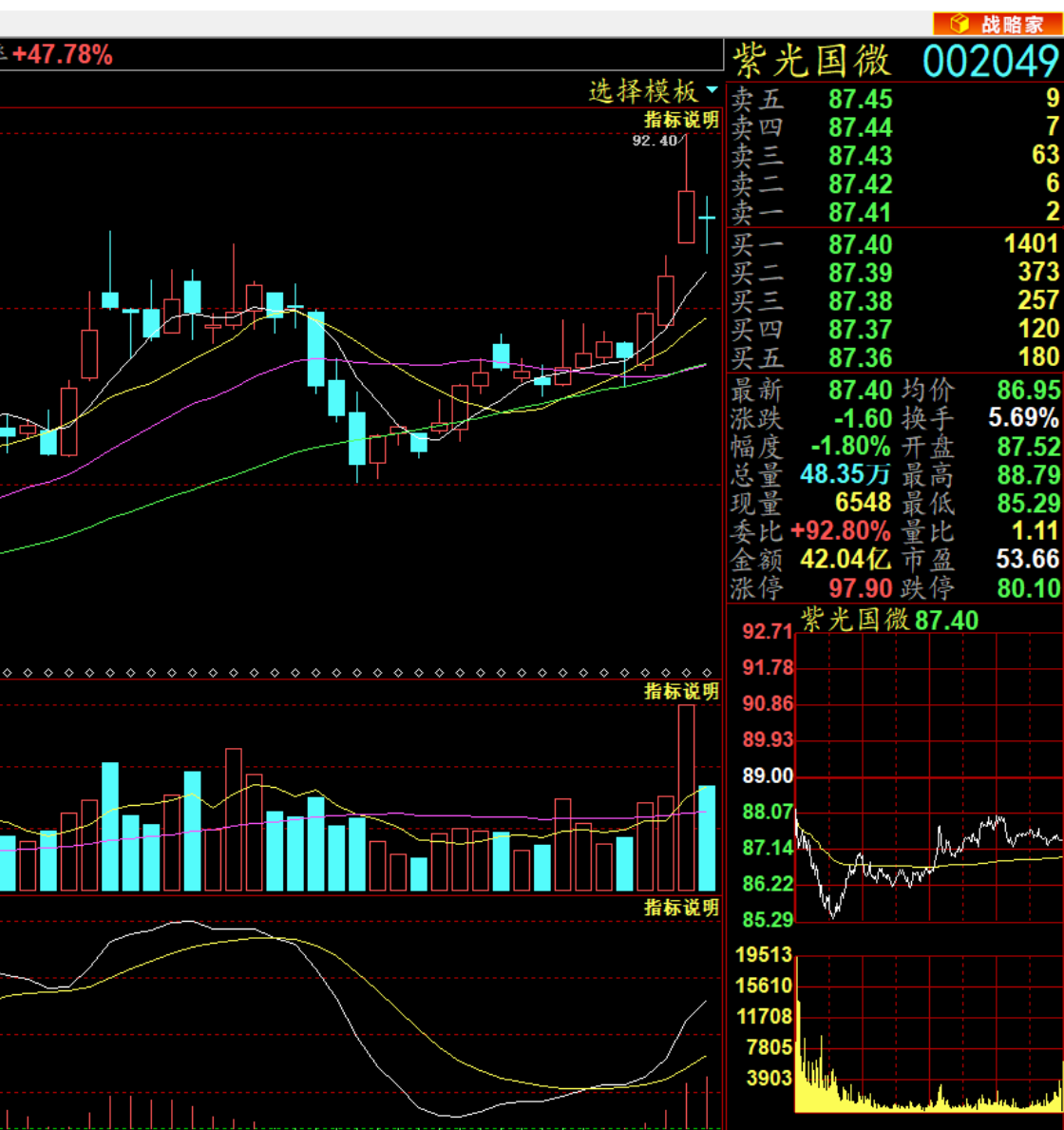This screenshot has width=1064, height=1130.
Task: Click the 总量 value 48.35万
Action: click(845, 474)
